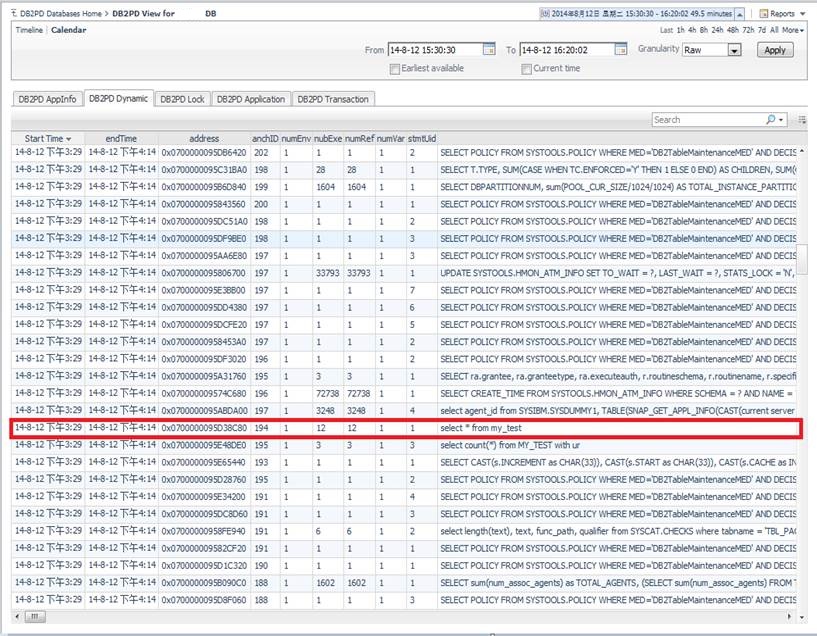Go to DB2PD Databases Home breadcrumb
The height and width of the screenshot is (636, 817).
[60, 14]
